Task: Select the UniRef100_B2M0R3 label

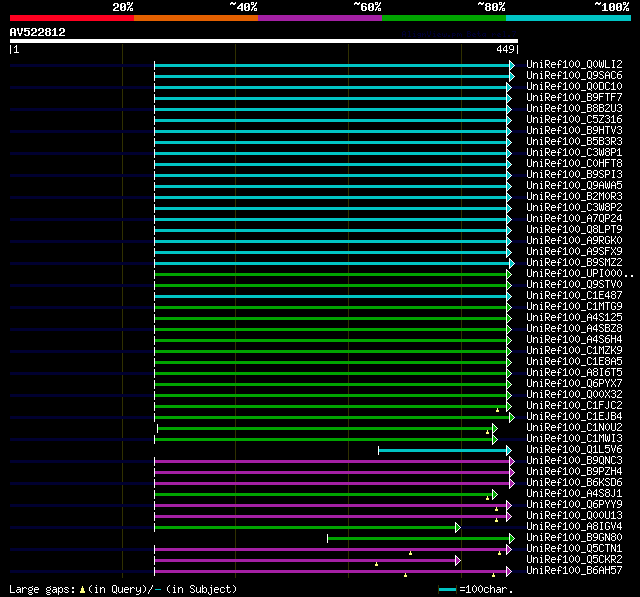Action: [x=574, y=197]
